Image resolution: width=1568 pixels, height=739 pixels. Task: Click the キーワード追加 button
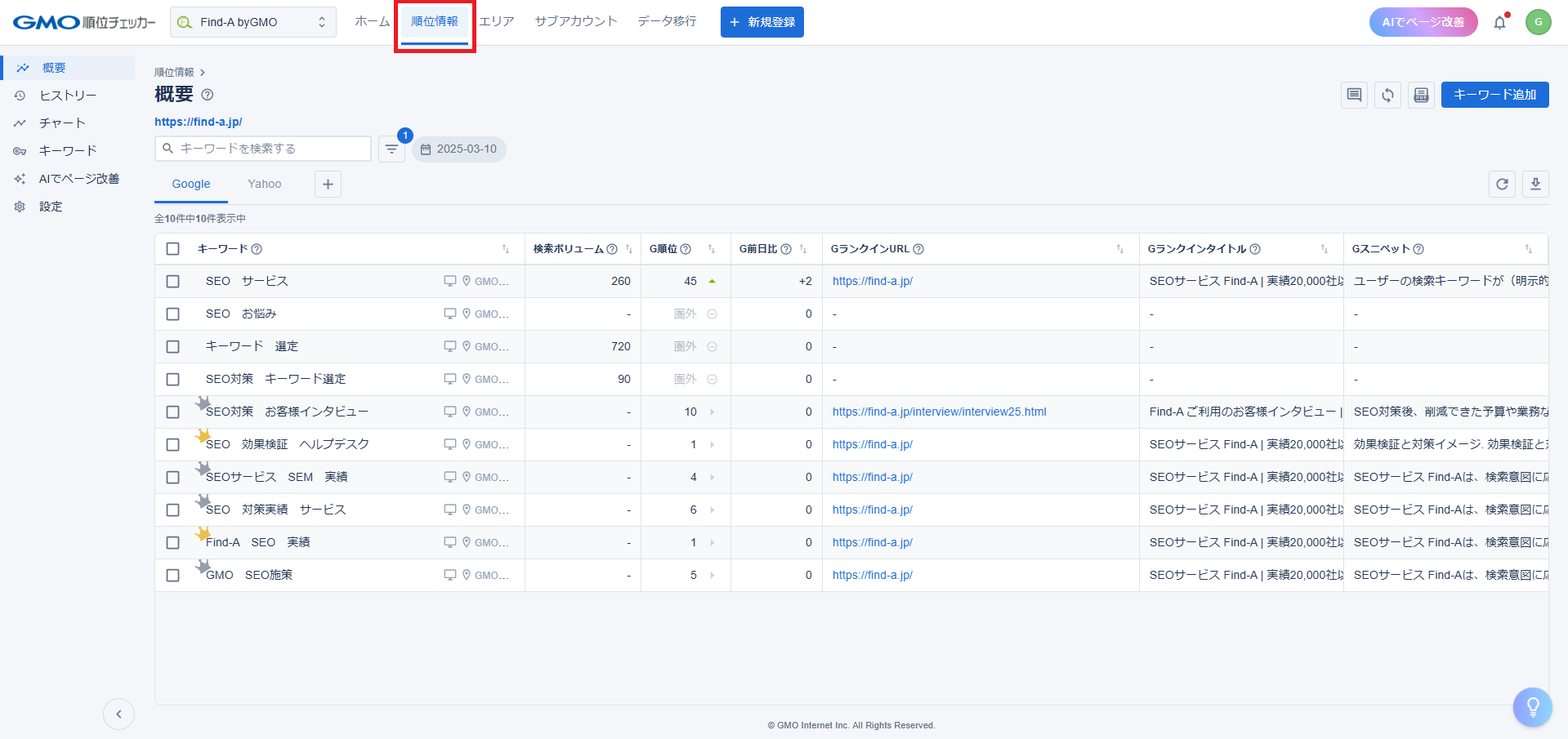(1495, 95)
